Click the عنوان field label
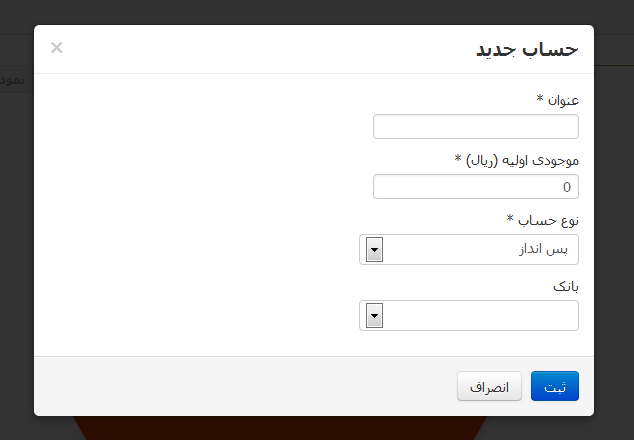 point(558,100)
